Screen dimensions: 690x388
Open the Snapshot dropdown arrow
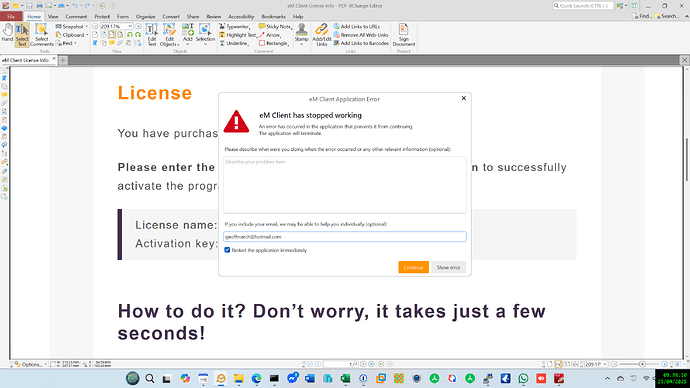pos(86,26)
